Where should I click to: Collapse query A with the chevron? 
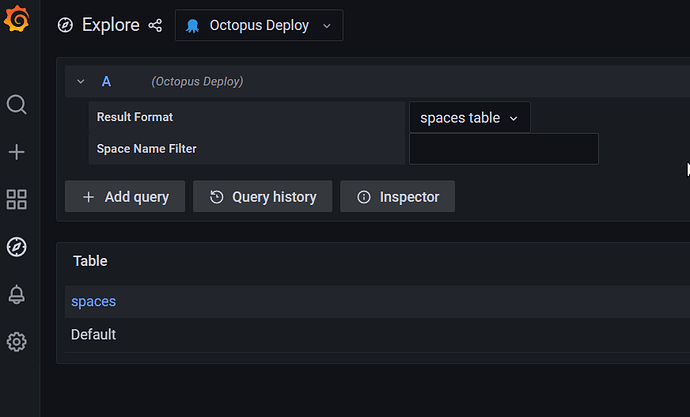[x=81, y=81]
